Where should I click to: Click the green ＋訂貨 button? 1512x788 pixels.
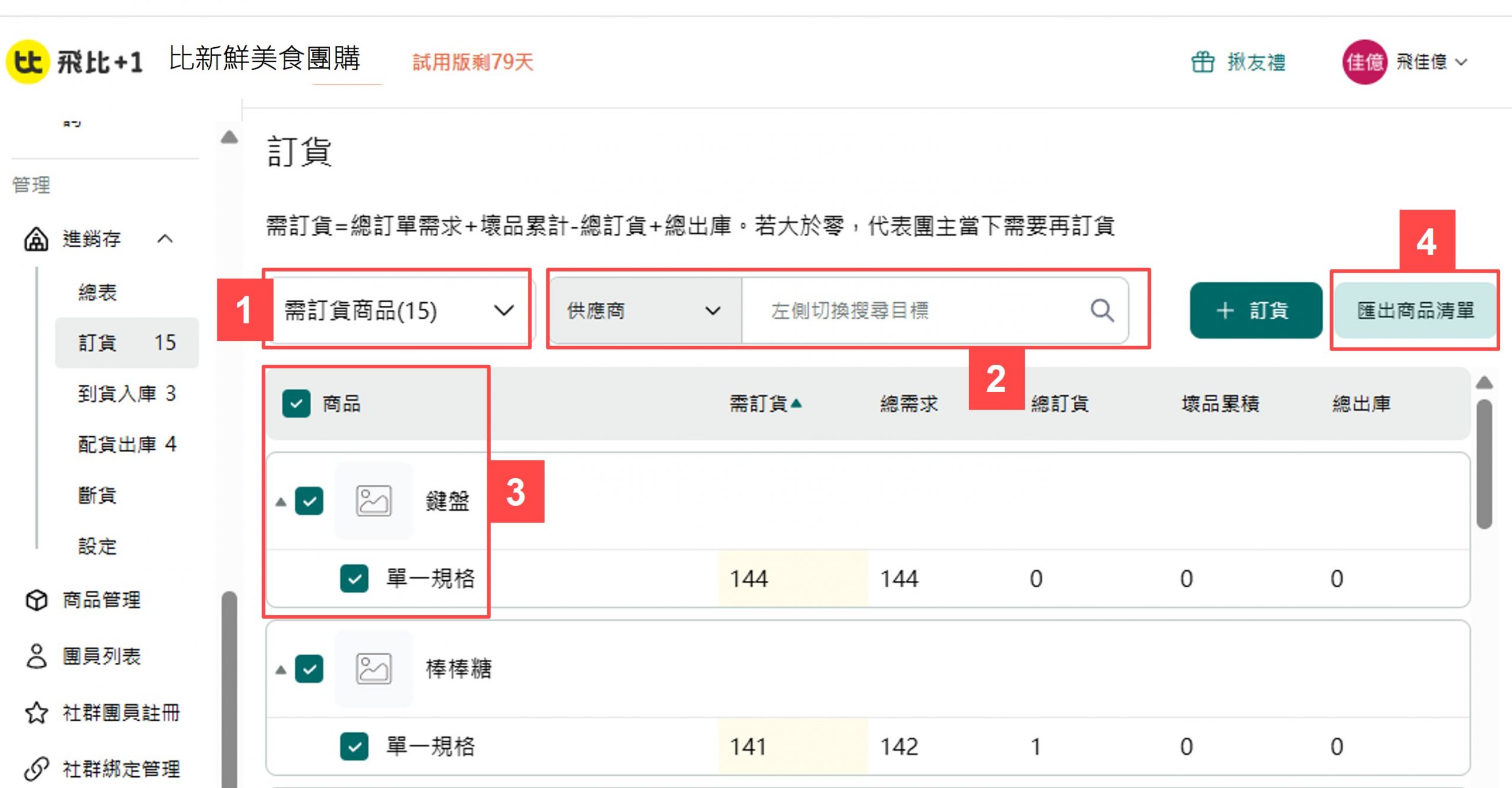1256,310
